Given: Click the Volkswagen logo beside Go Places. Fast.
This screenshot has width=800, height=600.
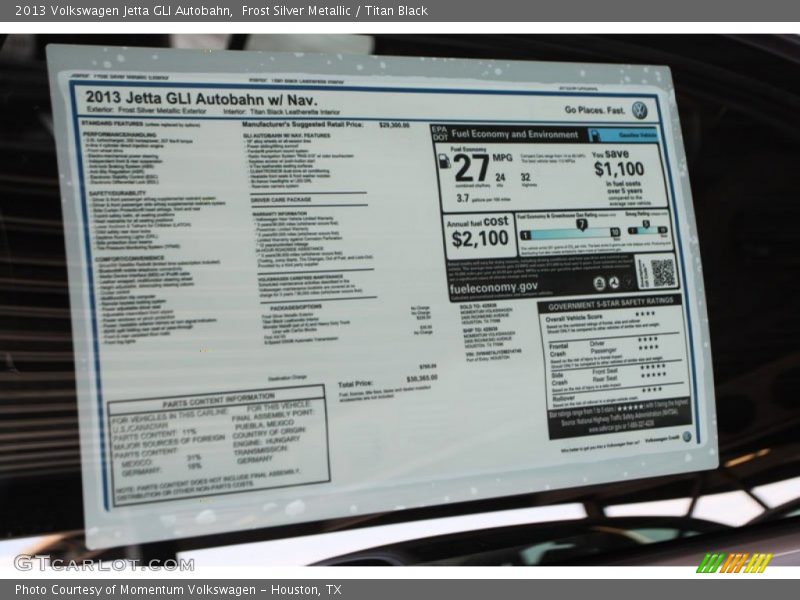Looking at the screenshot, I should click(x=639, y=110).
